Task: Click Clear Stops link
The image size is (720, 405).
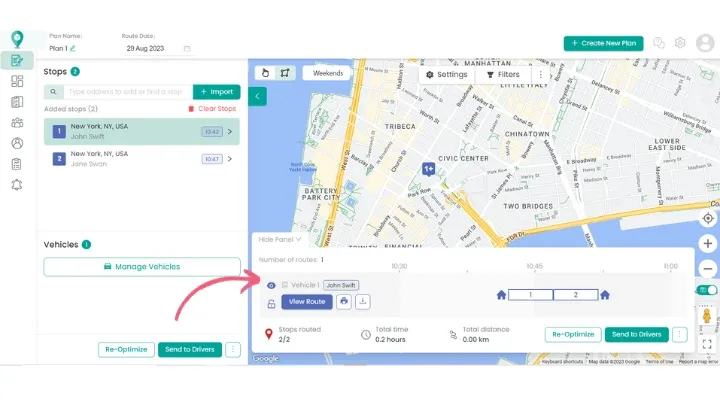Action: point(212,109)
